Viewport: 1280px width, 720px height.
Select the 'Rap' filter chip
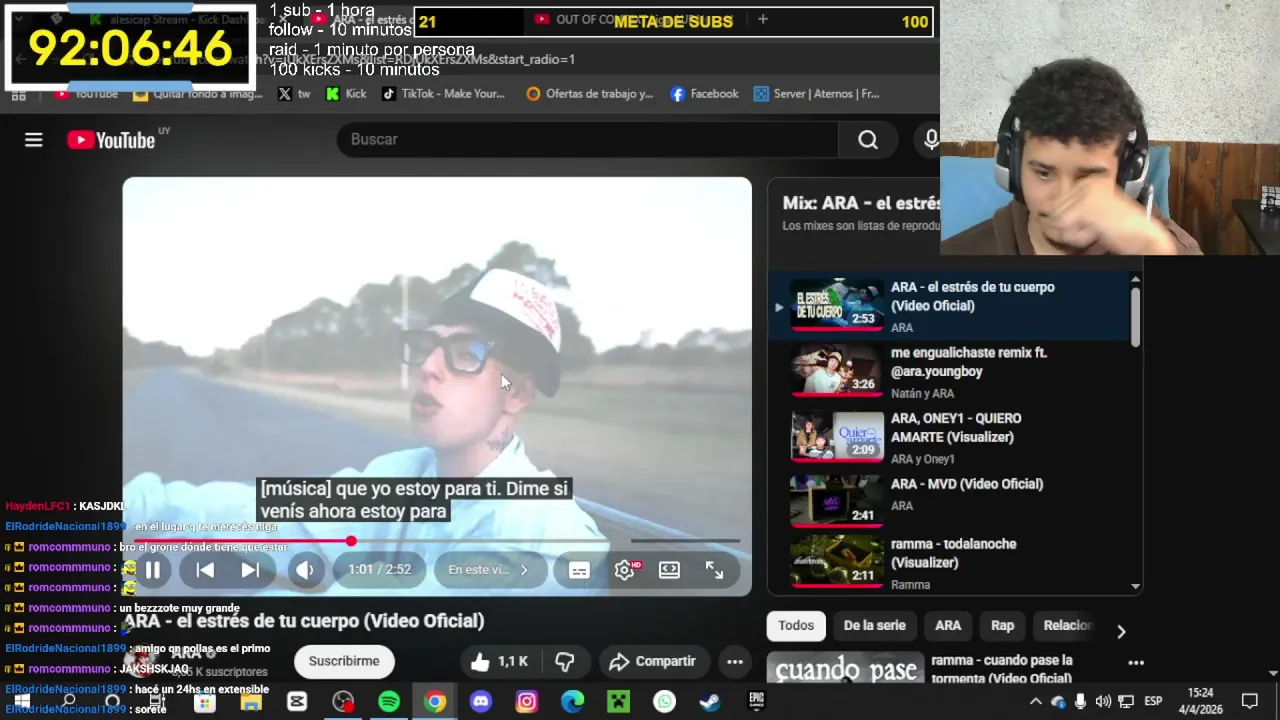[x=1002, y=626]
